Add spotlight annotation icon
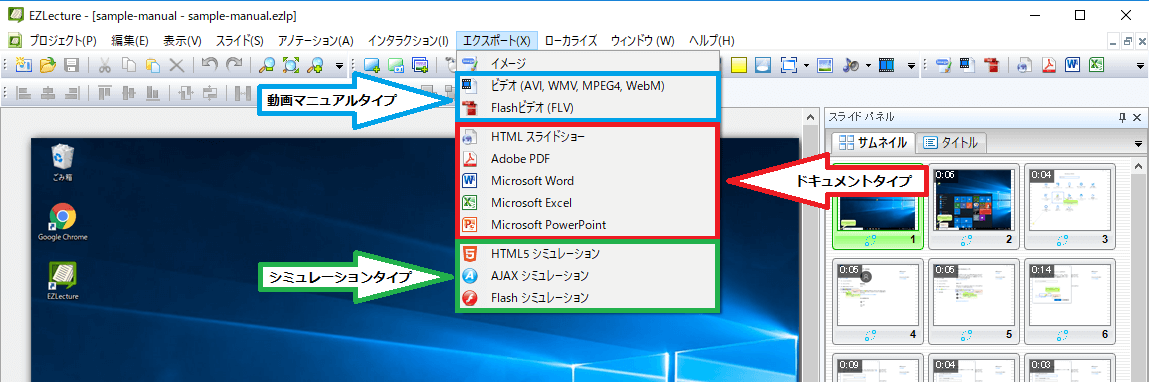The height and width of the screenshot is (382, 1149). (x=763, y=65)
